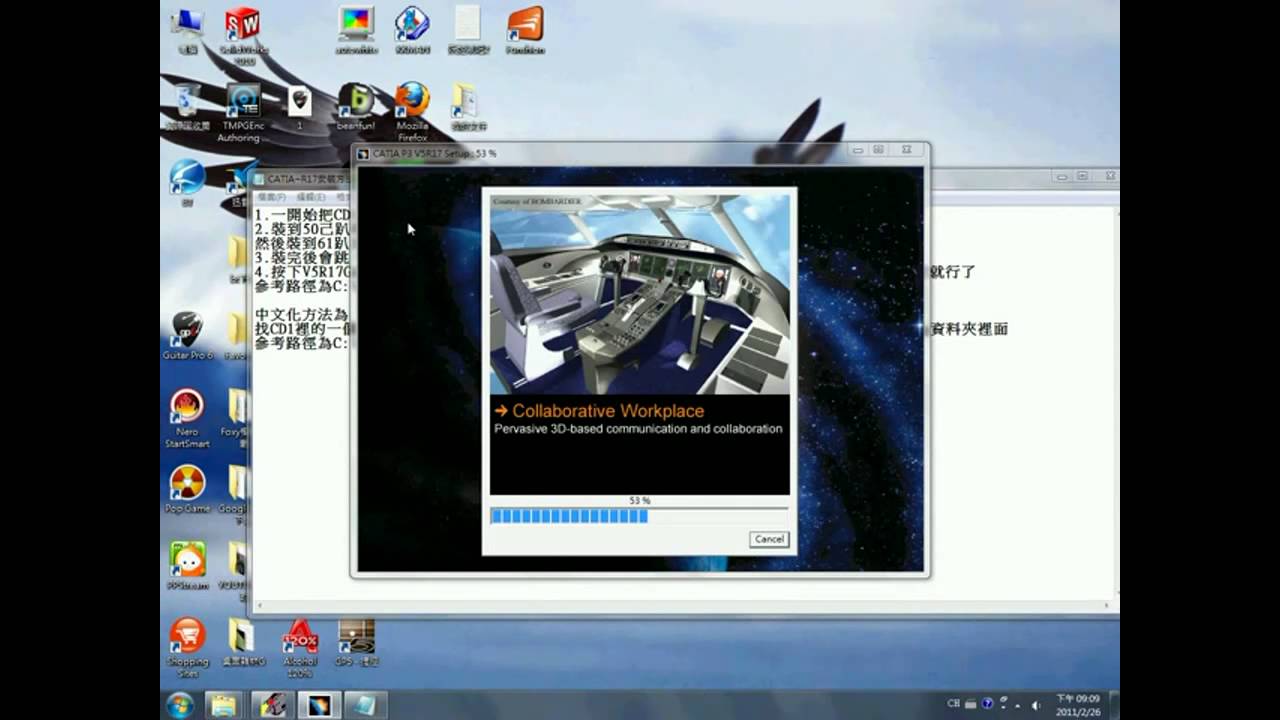Open the desktop file named 1

click(x=299, y=108)
